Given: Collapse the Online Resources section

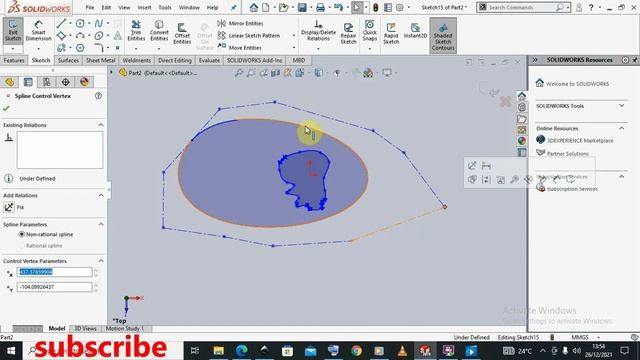Looking at the screenshot, I should pyautogui.click(x=621, y=128).
